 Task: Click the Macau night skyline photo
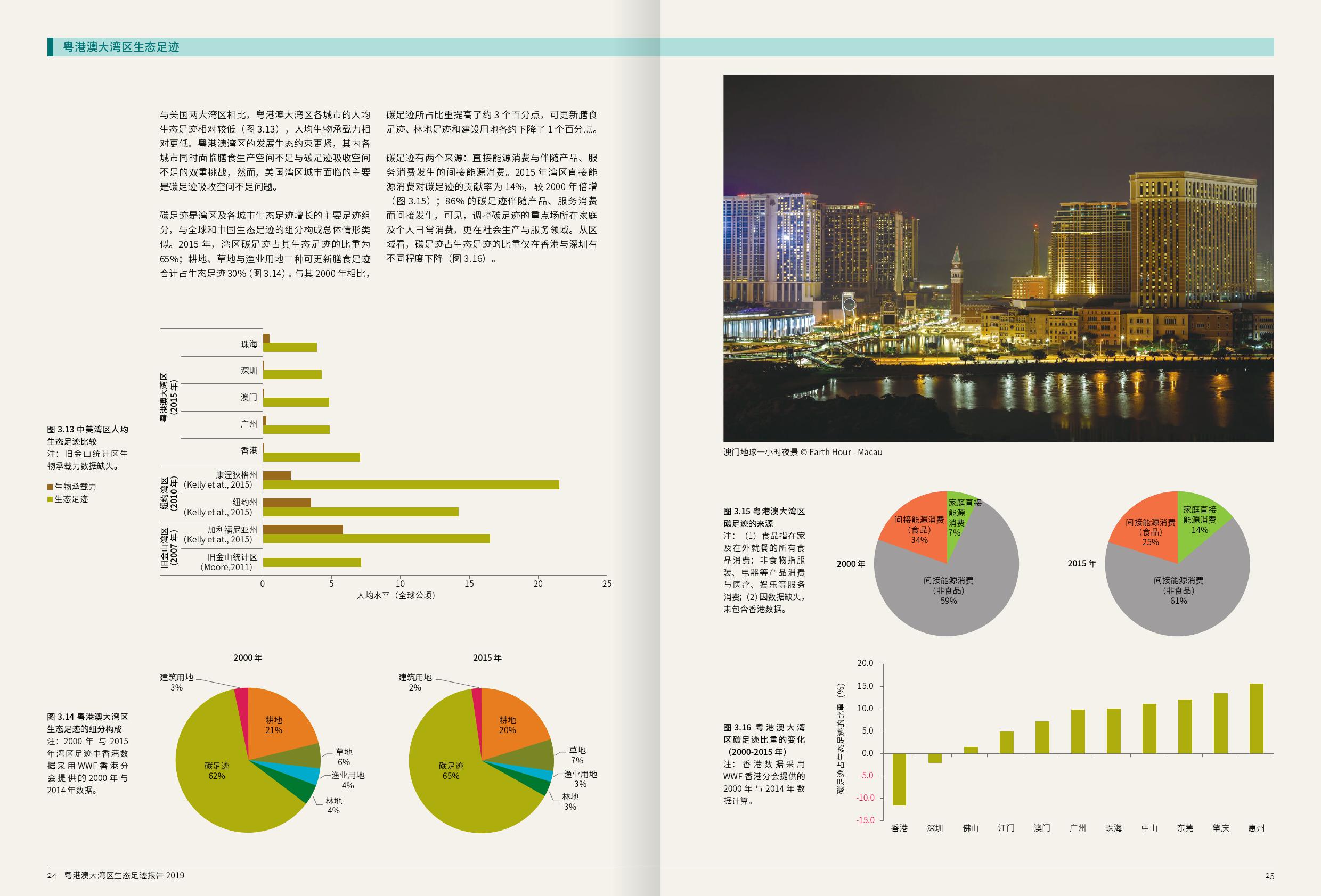coord(998,258)
